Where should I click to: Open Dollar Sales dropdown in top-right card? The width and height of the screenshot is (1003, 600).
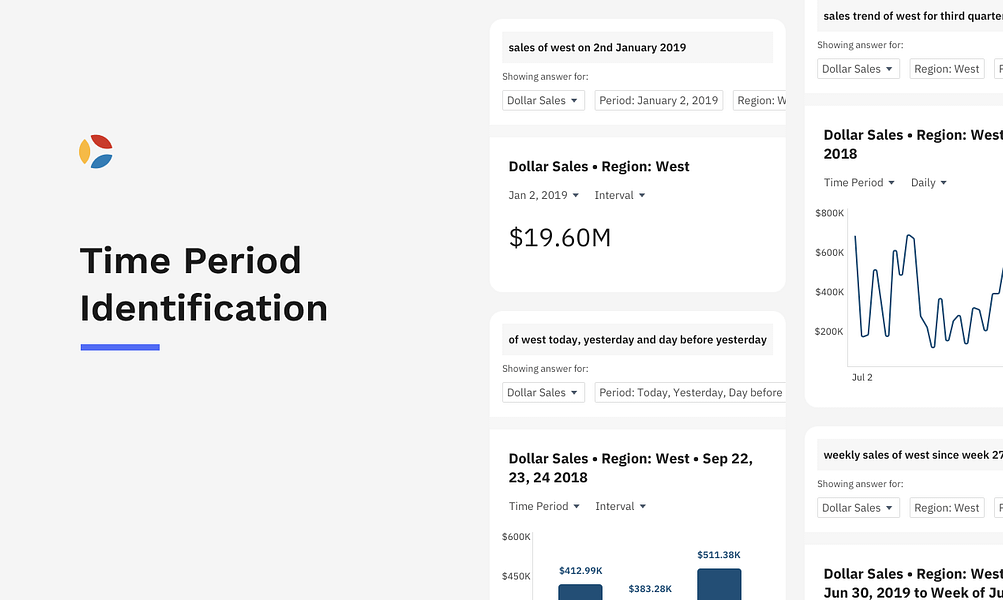coord(858,69)
